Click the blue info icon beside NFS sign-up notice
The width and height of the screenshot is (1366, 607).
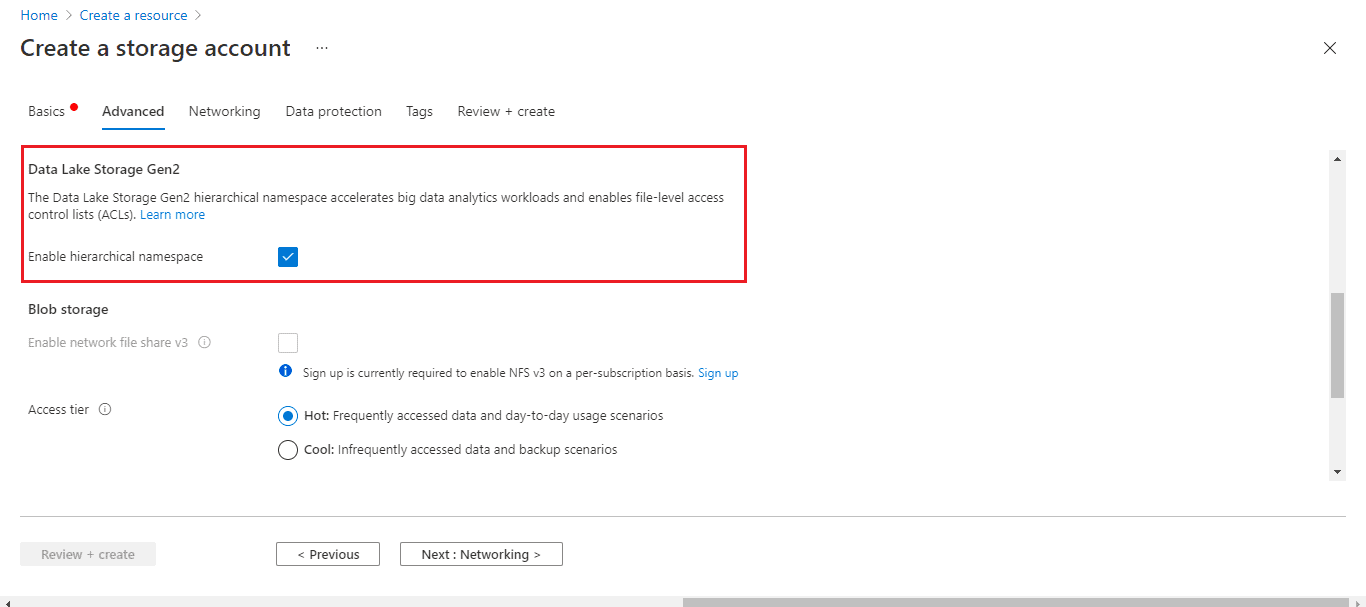click(x=285, y=372)
